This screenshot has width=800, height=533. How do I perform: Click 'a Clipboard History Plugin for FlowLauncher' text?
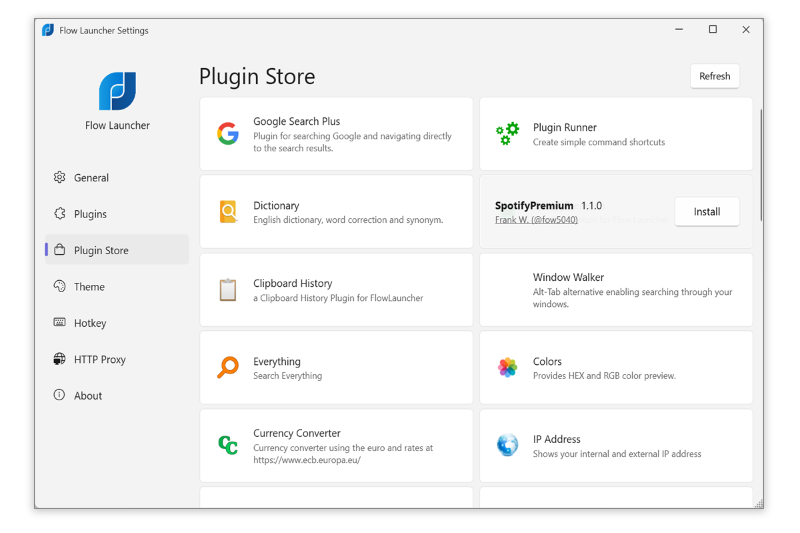(338, 298)
